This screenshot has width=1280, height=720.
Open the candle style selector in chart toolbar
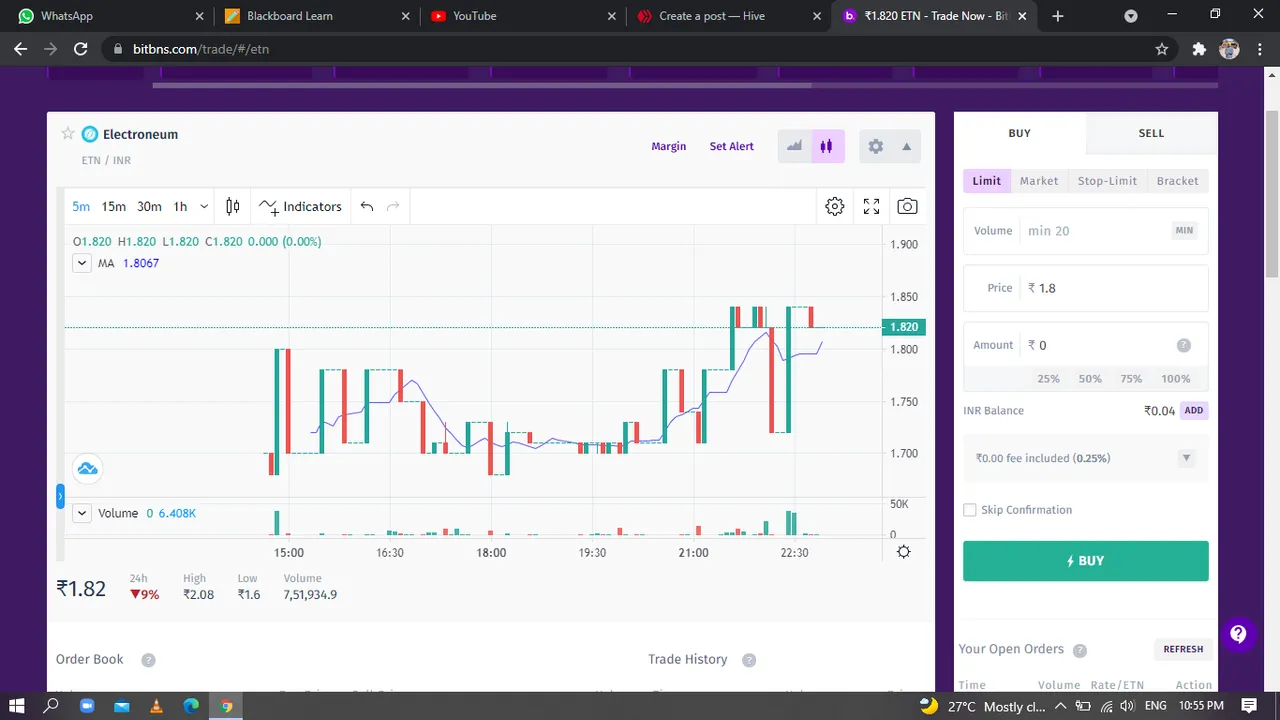(x=232, y=206)
